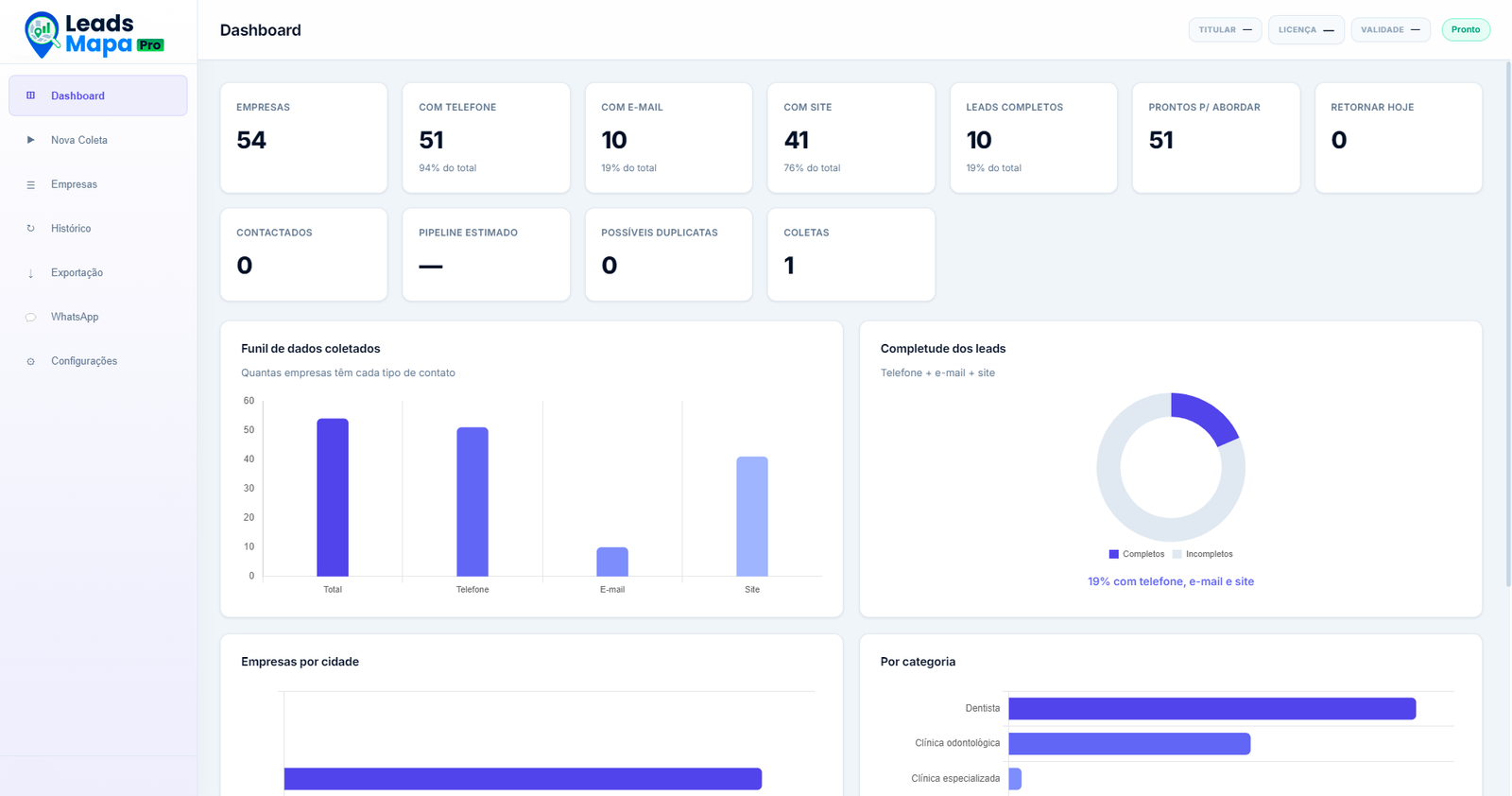1512x796 pixels.
Task: Select the LEADS COMPLETOS stat card
Action: 1033,138
